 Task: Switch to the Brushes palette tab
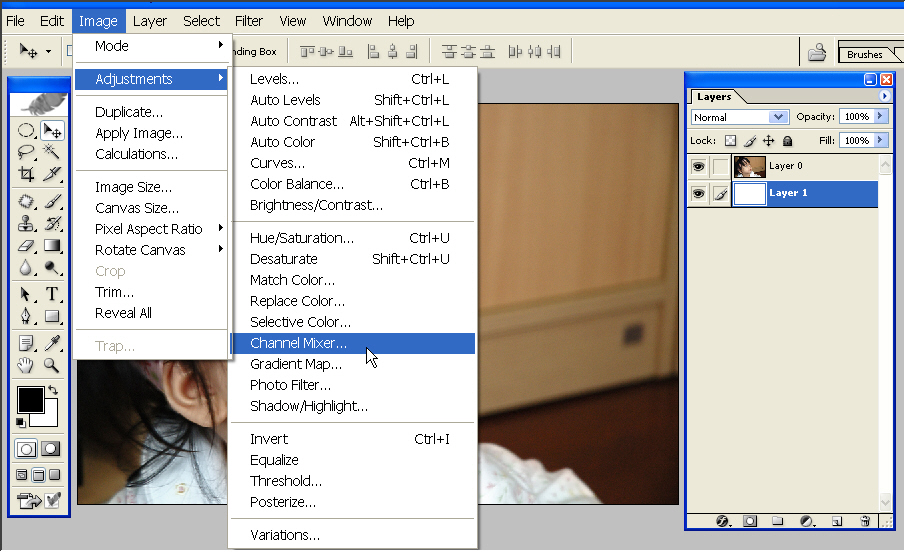click(866, 54)
